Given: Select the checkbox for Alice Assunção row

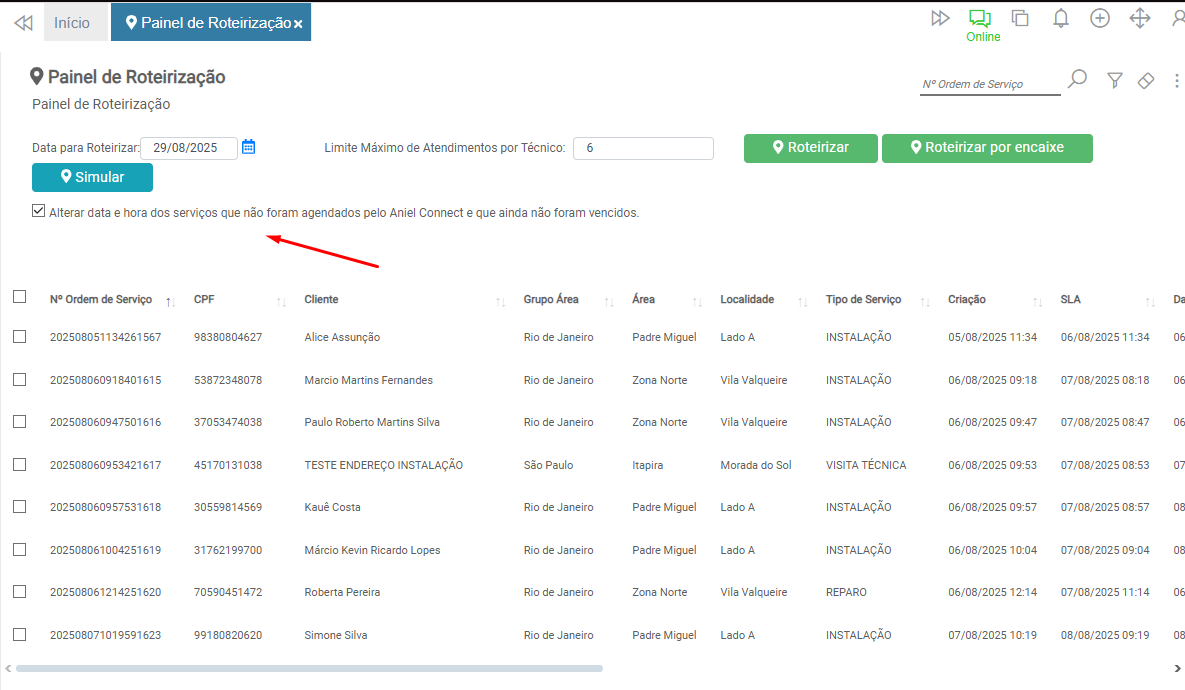Looking at the screenshot, I should click(x=20, y=337).
